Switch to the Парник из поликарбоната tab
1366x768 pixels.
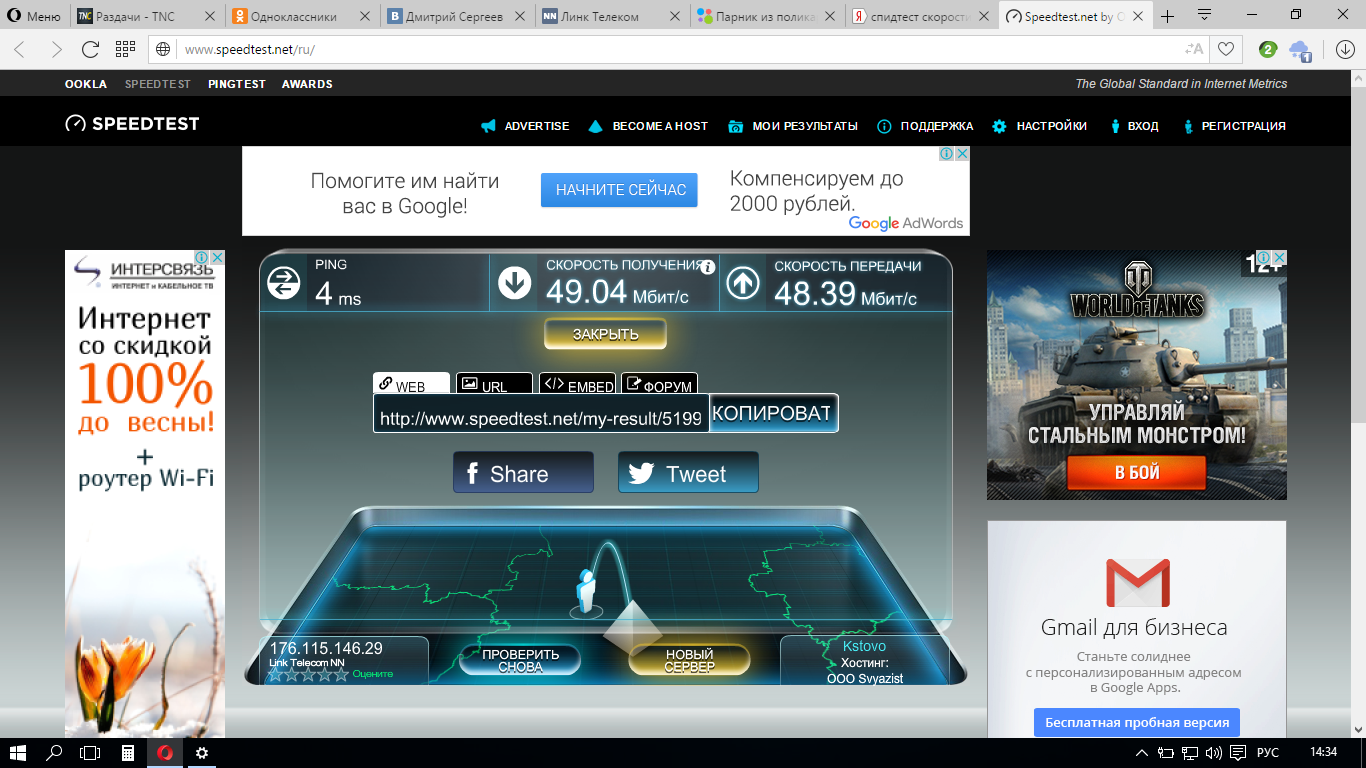tap(766, 16)
